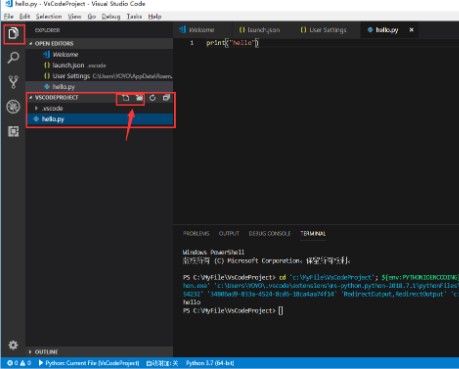Open the Tasks menu
Image resolution: width=459 pixels, height=369 pixels.
[134, 16]
